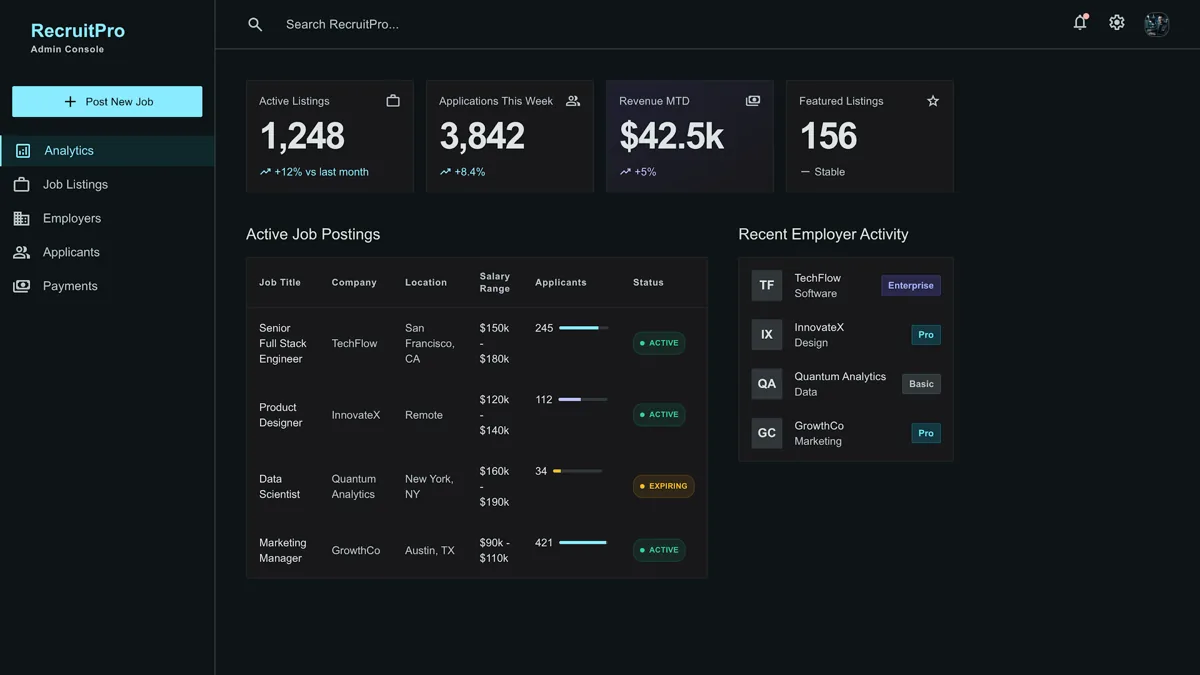Open the Analytics section
Viewport: 1200px width, 675px height.
click(107, 151)
